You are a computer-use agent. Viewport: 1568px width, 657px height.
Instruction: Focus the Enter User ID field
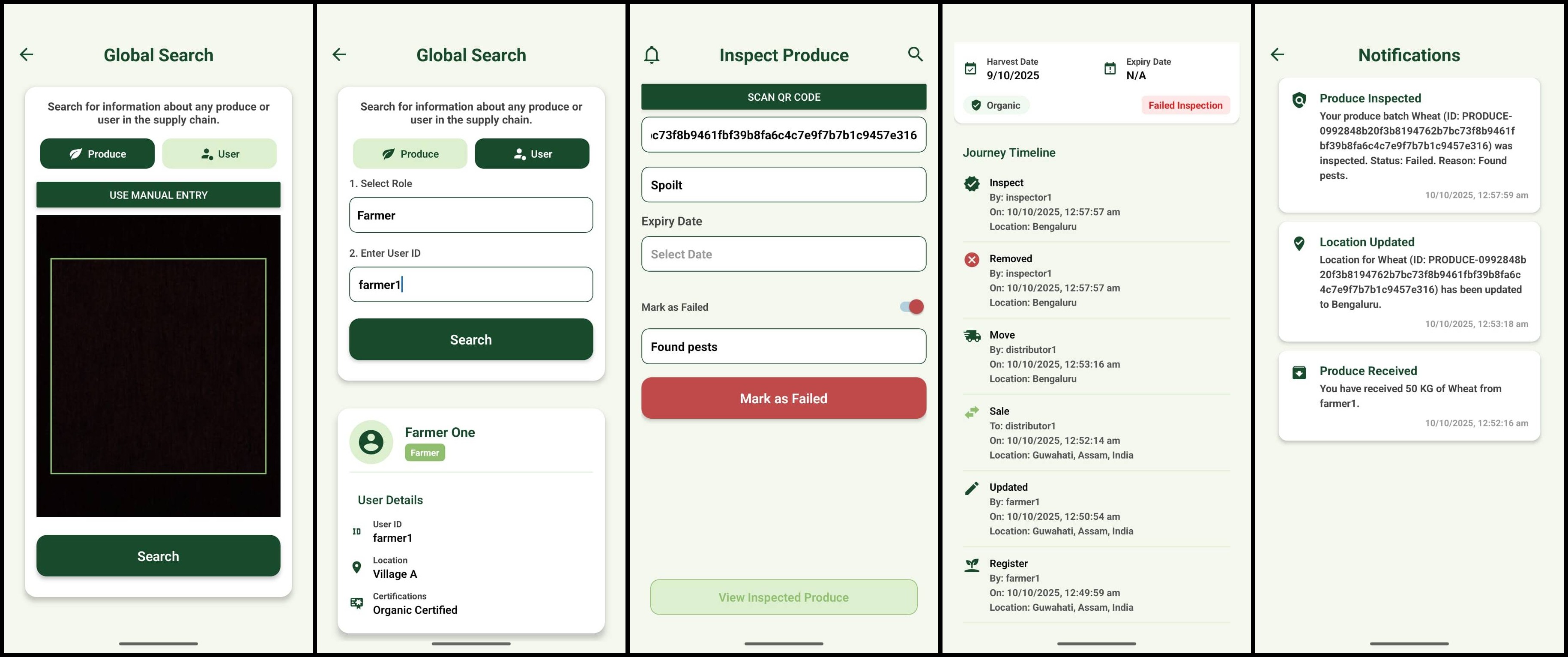point(471,284)
